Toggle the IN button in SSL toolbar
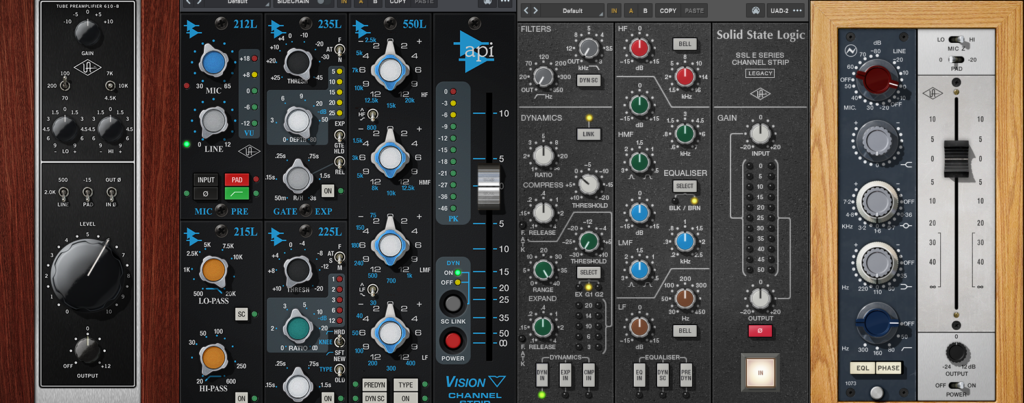Image resolution: width=1024 pixels, height=403 pixels. pos(614,10)
